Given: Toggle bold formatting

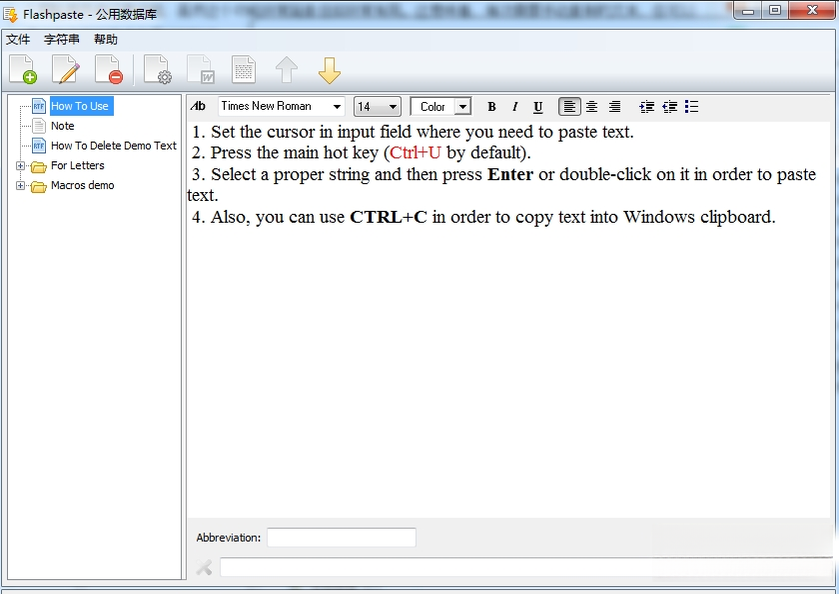Looking at the screenshot, I should (x=492, y=106).
